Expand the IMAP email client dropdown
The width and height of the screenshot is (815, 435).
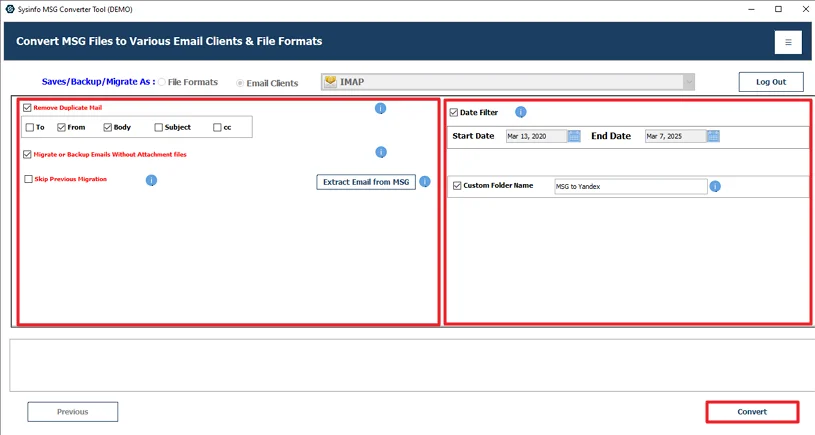point(689,82)
